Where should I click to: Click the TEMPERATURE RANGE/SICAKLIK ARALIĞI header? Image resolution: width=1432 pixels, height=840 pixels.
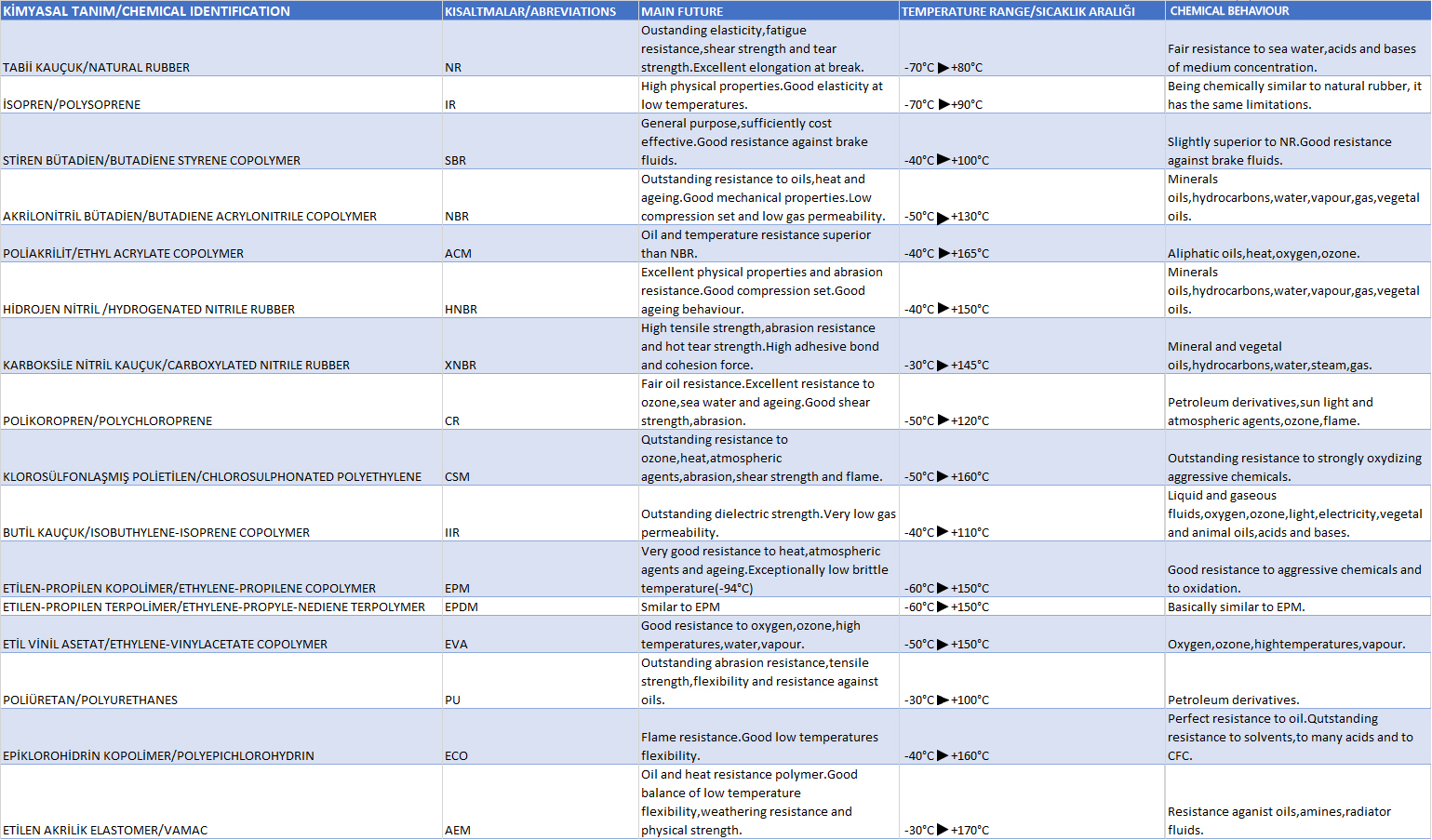[1032, 11]
